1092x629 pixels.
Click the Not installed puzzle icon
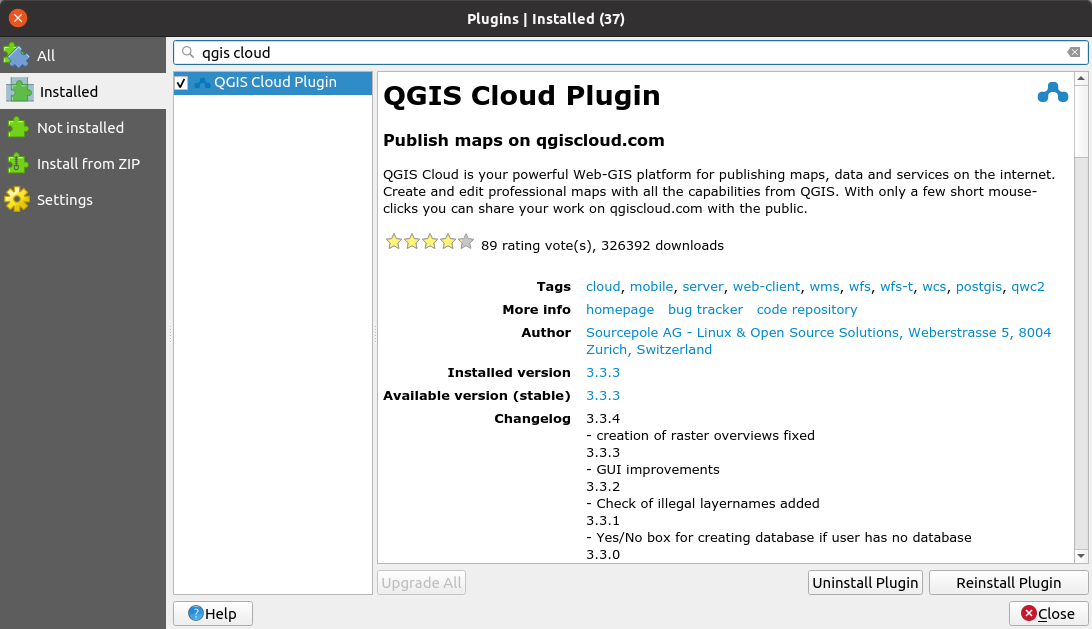[17, 127]
